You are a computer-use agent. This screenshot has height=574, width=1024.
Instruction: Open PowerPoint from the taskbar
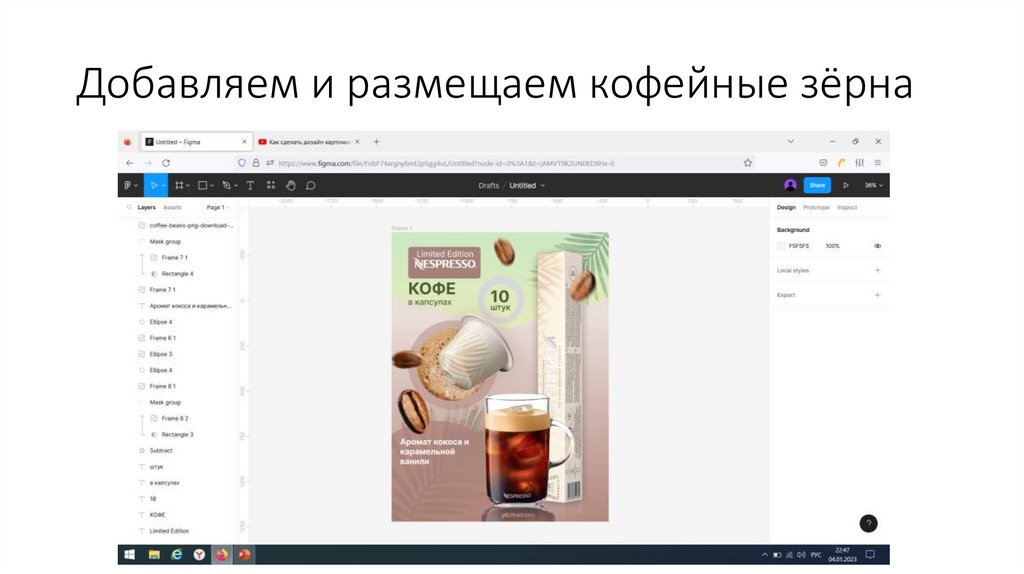tap(244, 554)
